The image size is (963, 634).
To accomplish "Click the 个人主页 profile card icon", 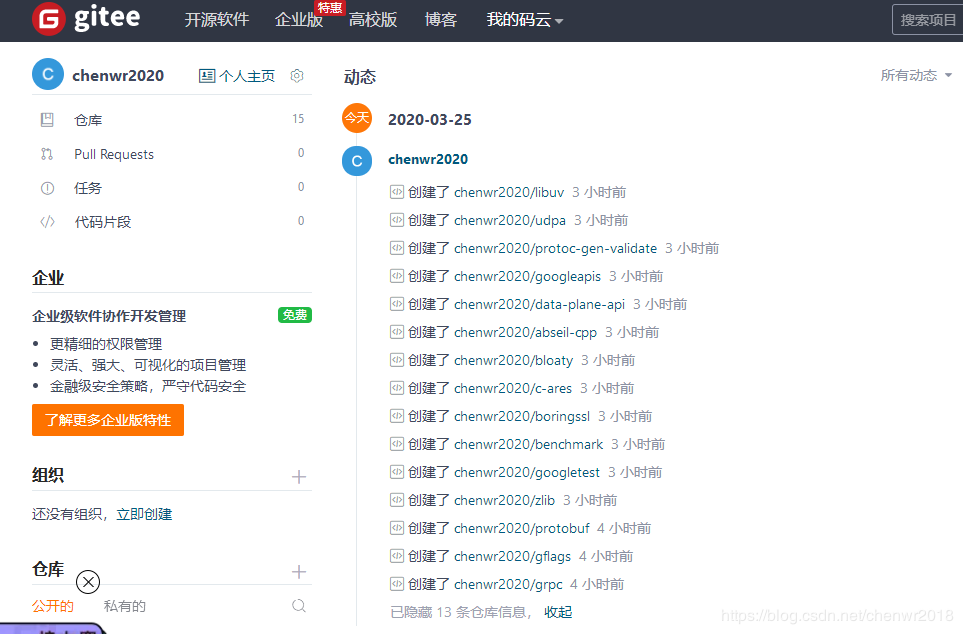I will point(207,76).
